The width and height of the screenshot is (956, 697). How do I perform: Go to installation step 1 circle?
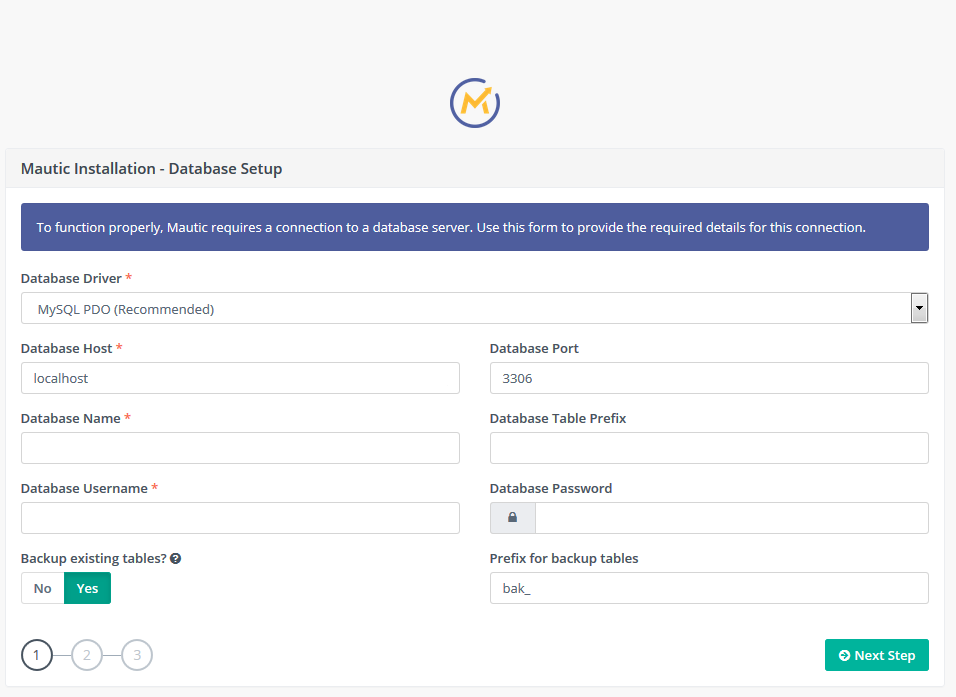[x=37, y=656]
